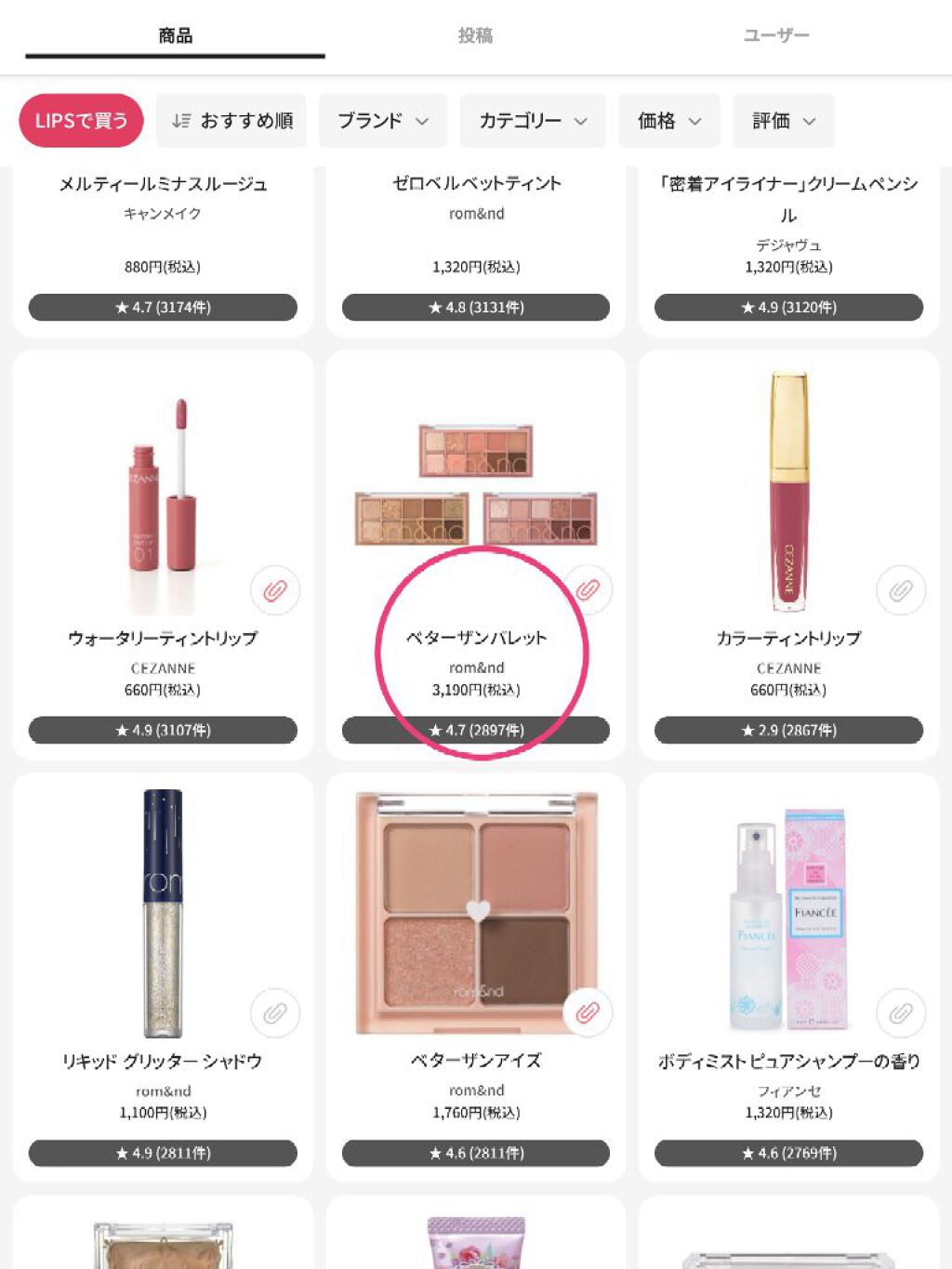Switch to the 投稿 tab
952x1269 pixels.
click(475, 35)
